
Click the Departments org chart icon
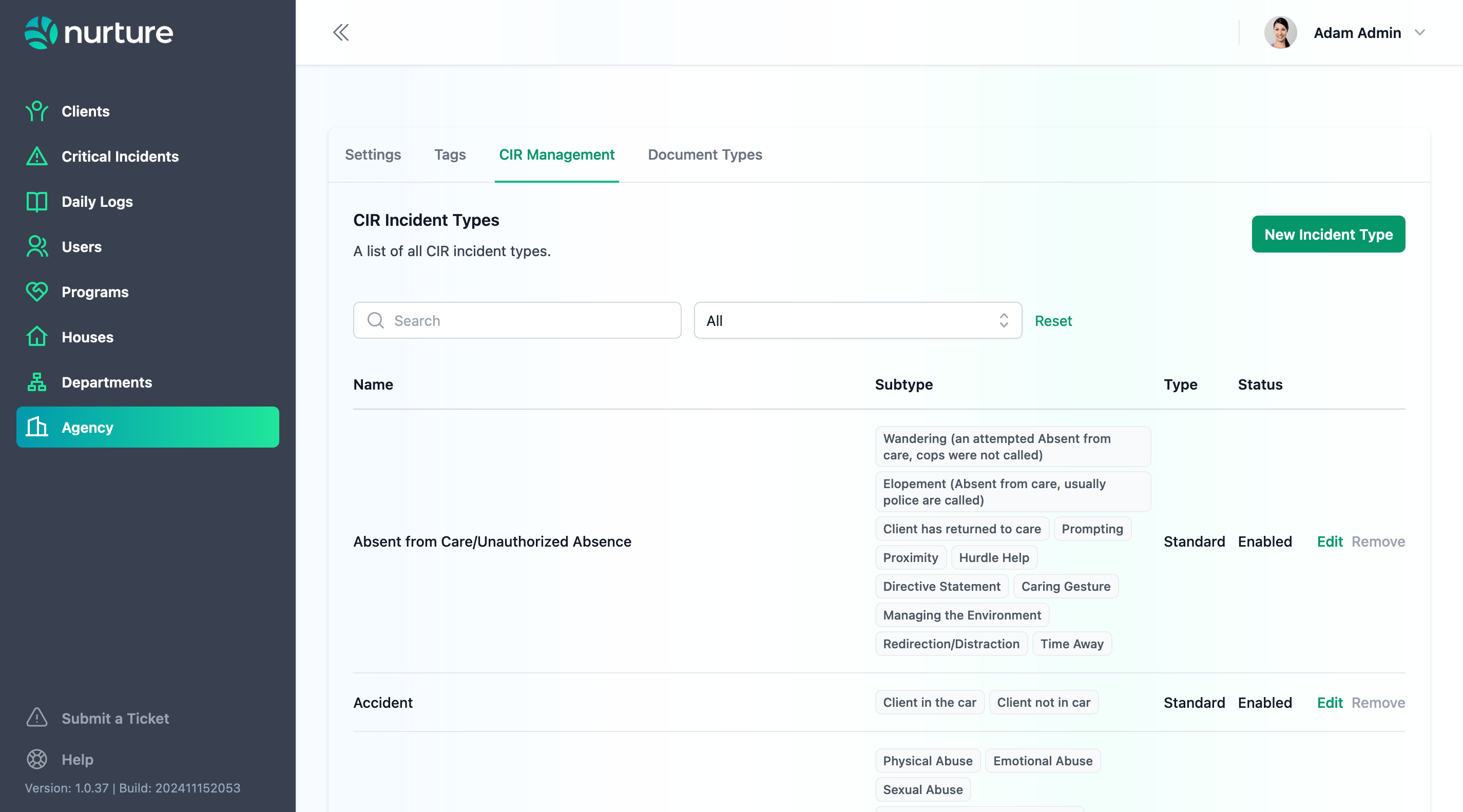37,382
